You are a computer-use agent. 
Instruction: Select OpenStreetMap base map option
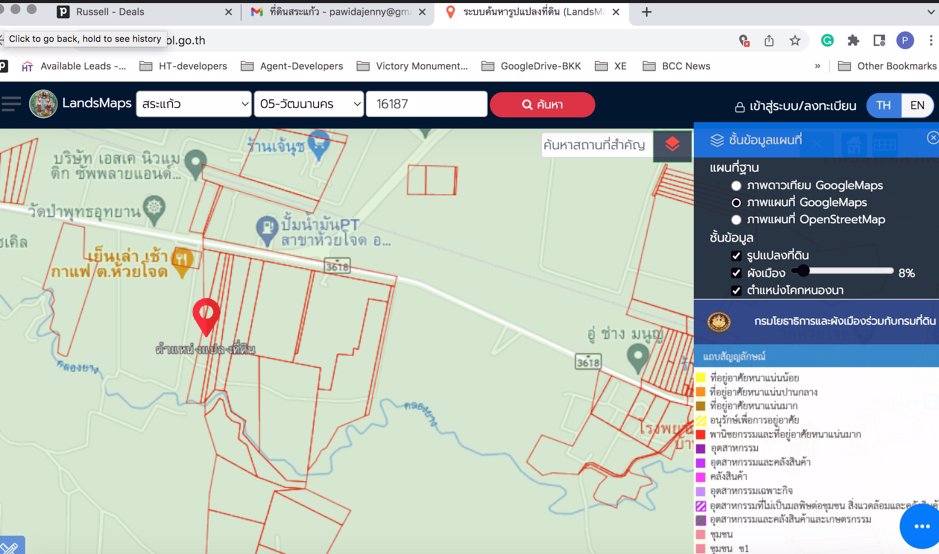pyautogui.click(x=737, y=220)
